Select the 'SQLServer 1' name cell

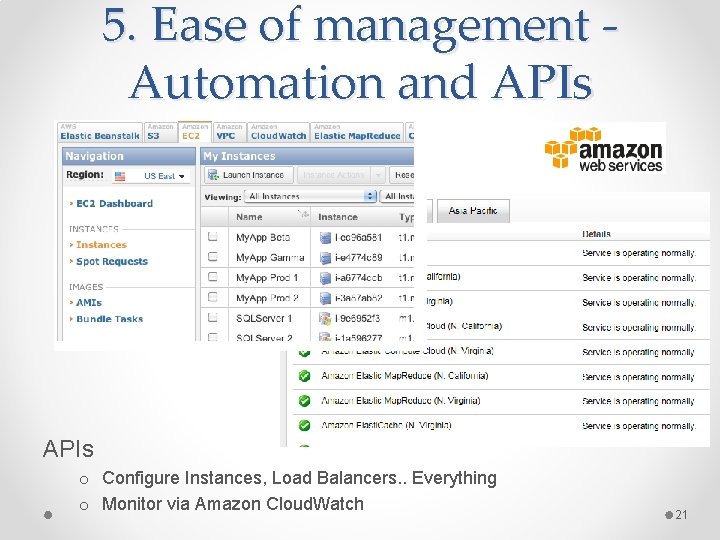264,318
